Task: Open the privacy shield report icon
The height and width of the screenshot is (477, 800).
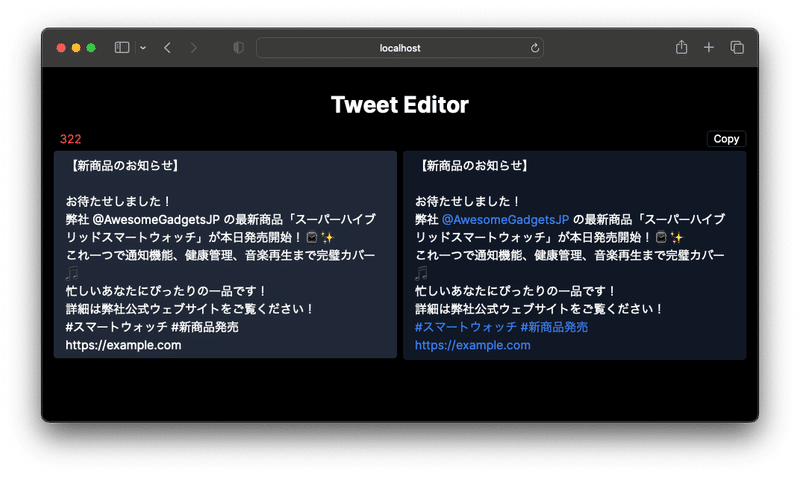Action: pyautogui.click(x=238, y=47)
